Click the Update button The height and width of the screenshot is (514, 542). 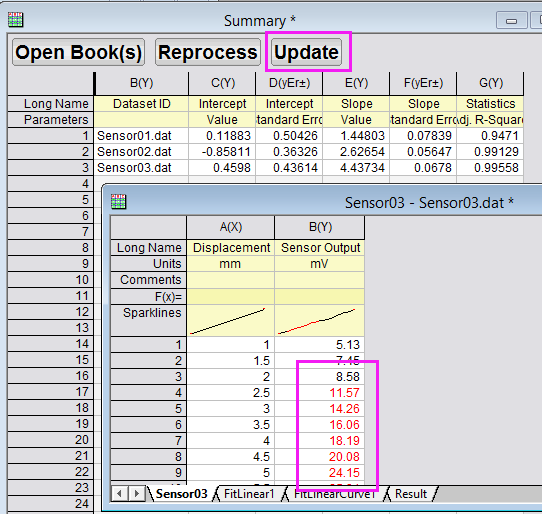[306, 52]
